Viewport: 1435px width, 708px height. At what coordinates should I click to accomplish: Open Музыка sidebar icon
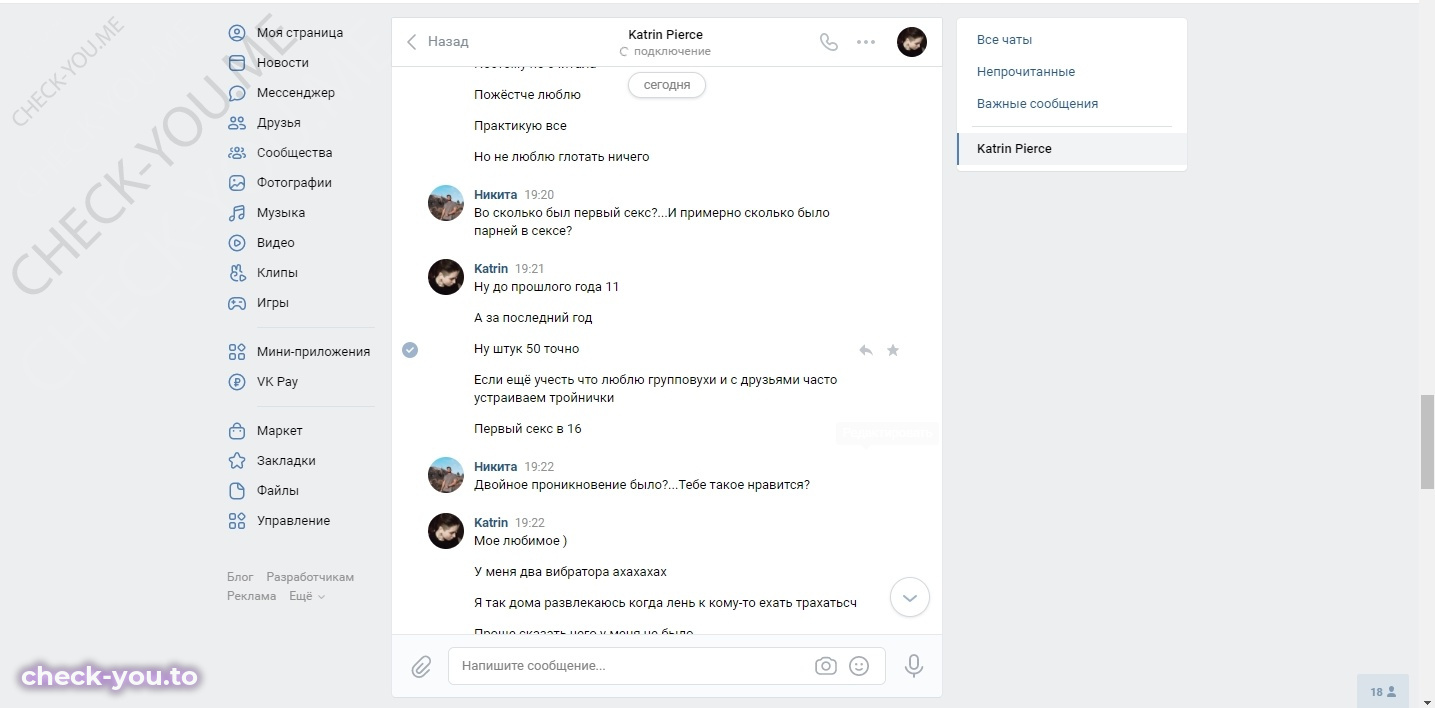click(237, 213)
